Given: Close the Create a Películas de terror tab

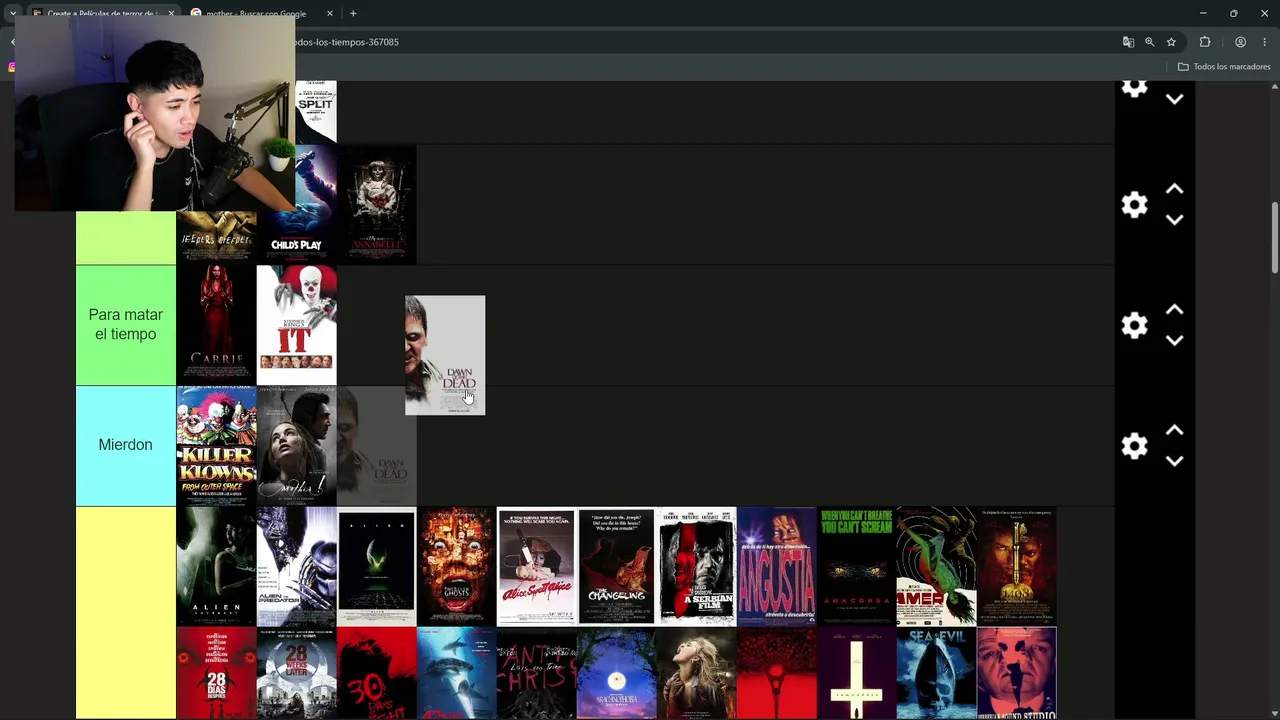Looking at the screenshot, I should point(171,13).
